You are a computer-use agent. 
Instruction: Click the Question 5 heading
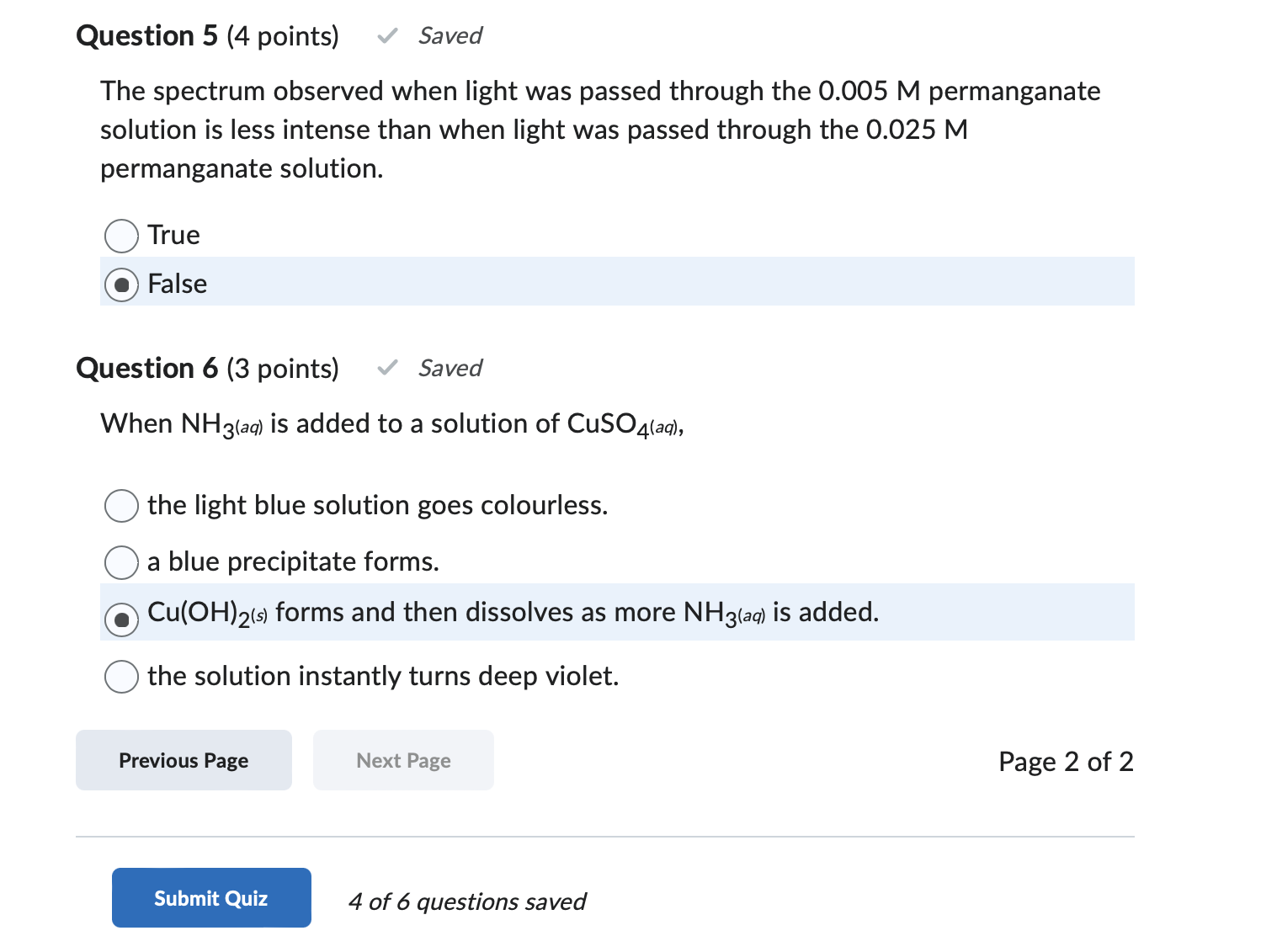(x=146, y=35)
